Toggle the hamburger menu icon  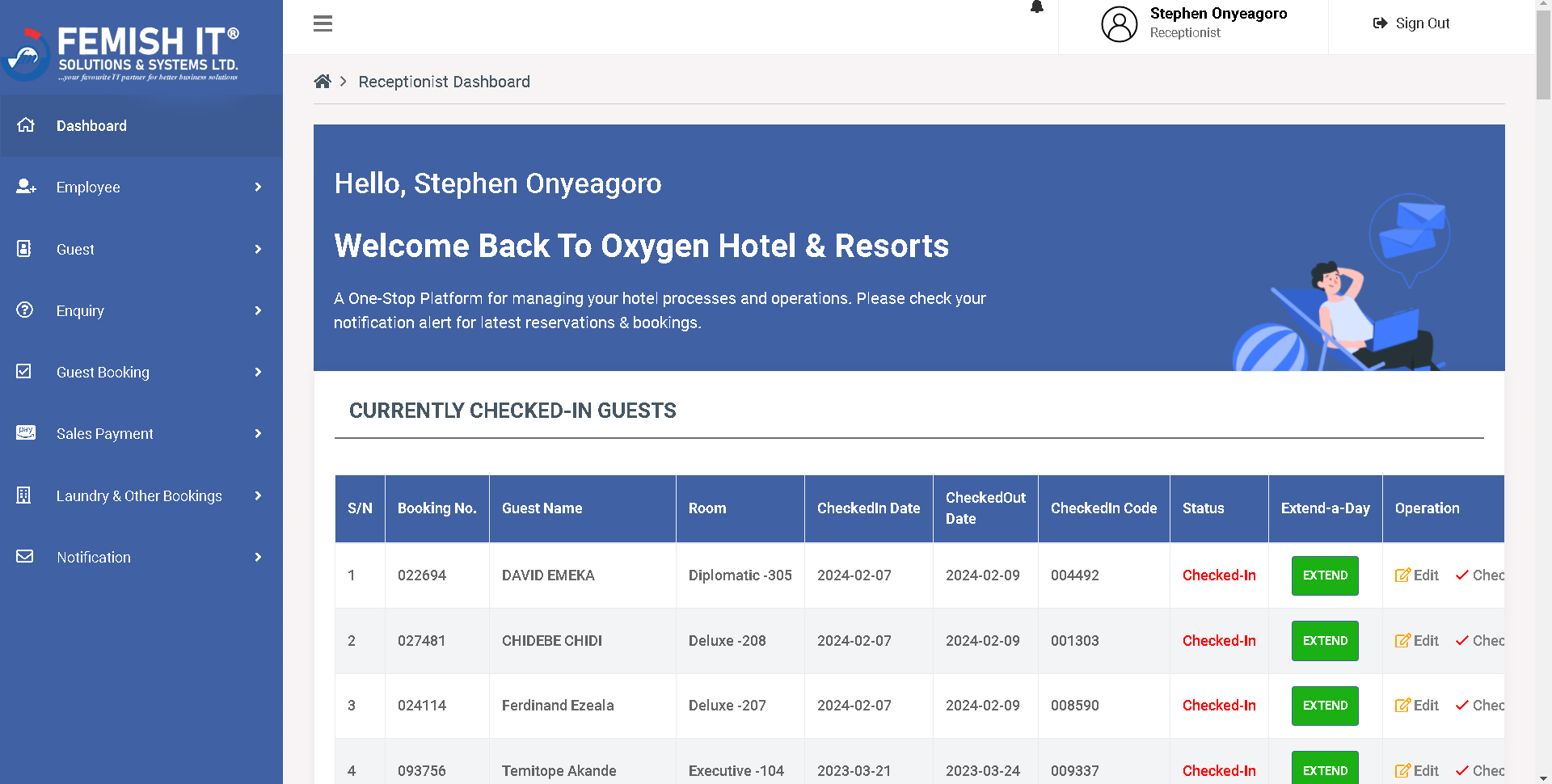(x=323, y=23)
